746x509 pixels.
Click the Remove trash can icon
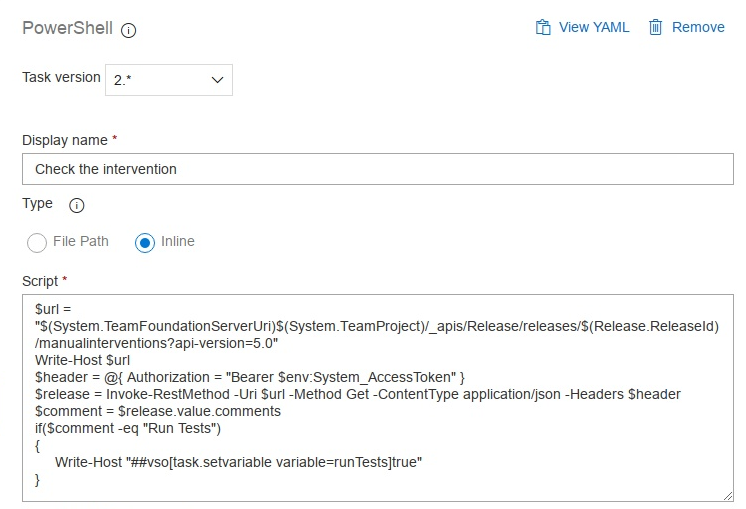click(656, 27)
